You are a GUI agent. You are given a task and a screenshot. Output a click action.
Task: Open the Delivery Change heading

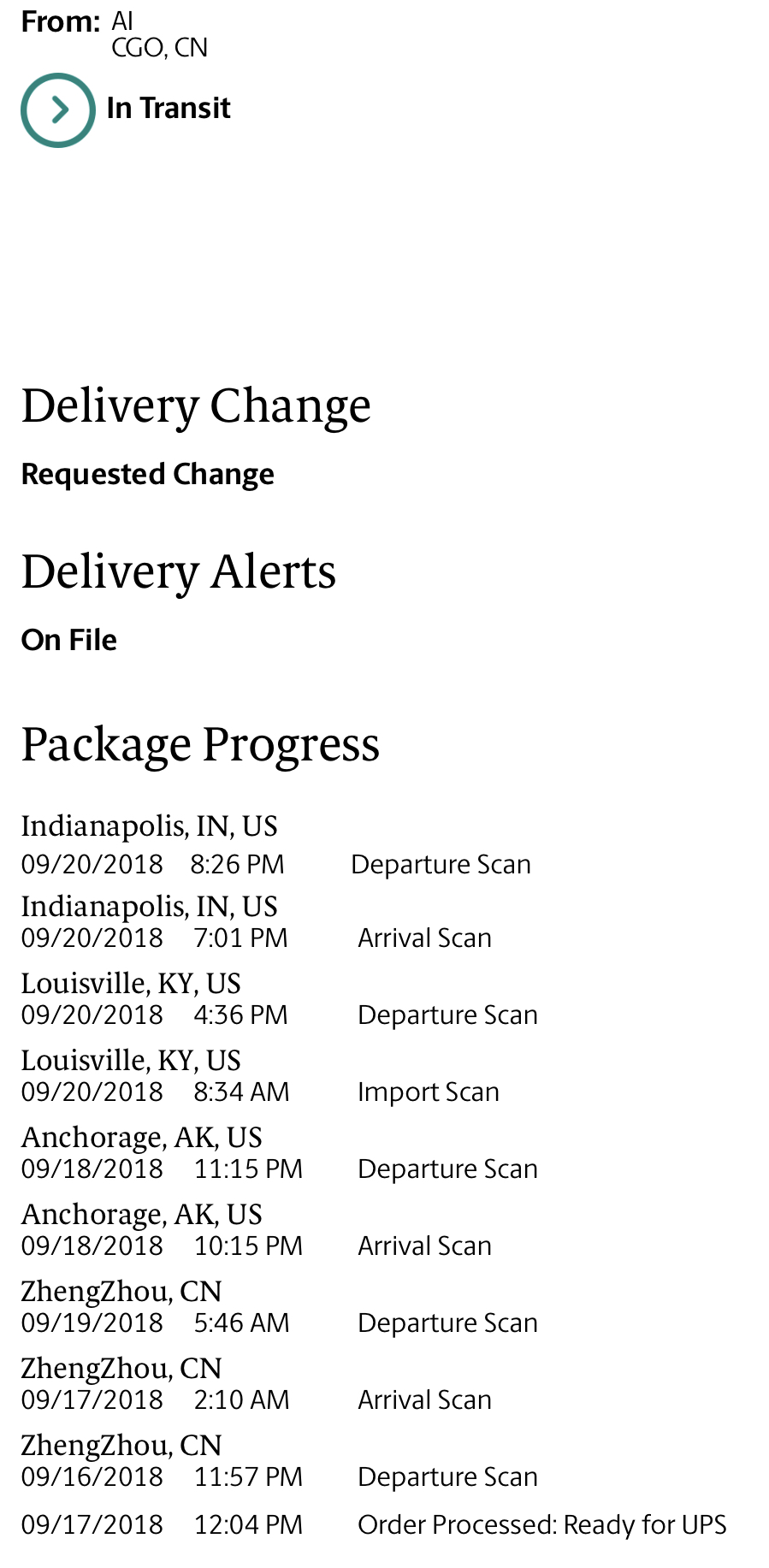(x=196, y=405)
